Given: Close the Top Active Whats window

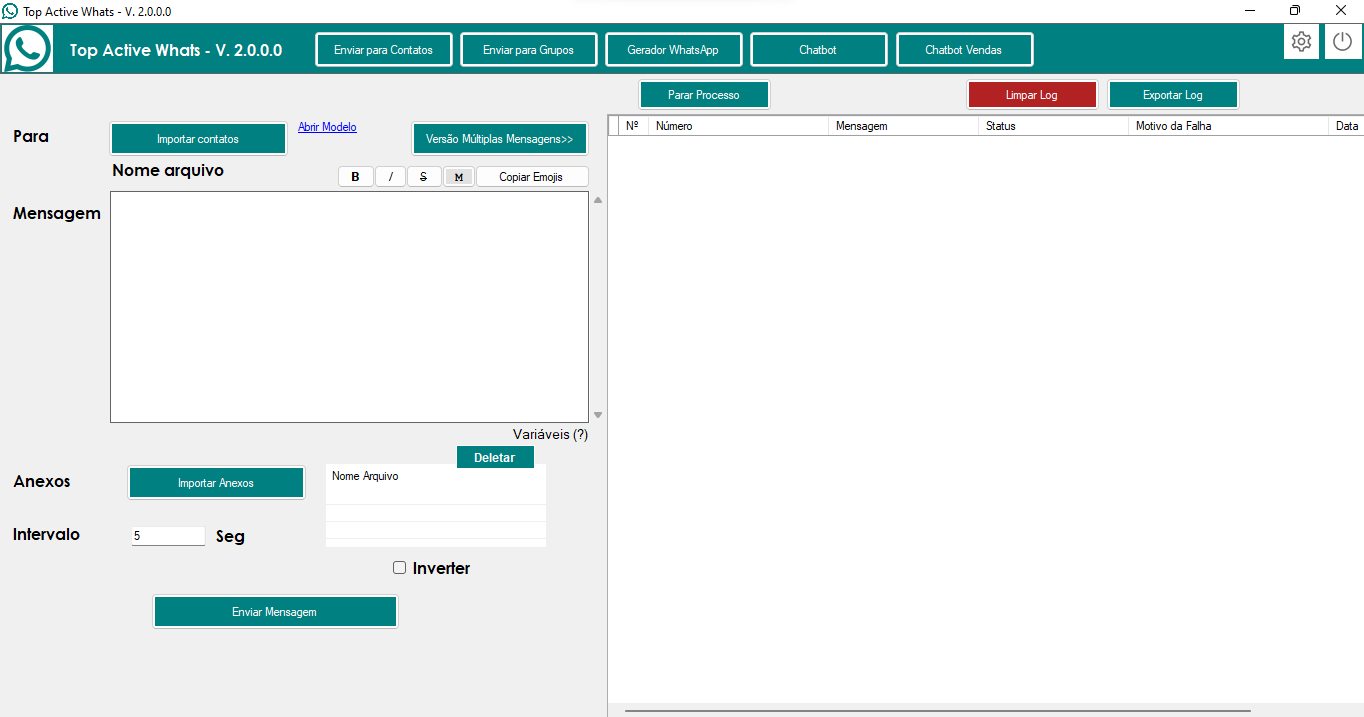Looking at the screenshot, I should 1341,10.
